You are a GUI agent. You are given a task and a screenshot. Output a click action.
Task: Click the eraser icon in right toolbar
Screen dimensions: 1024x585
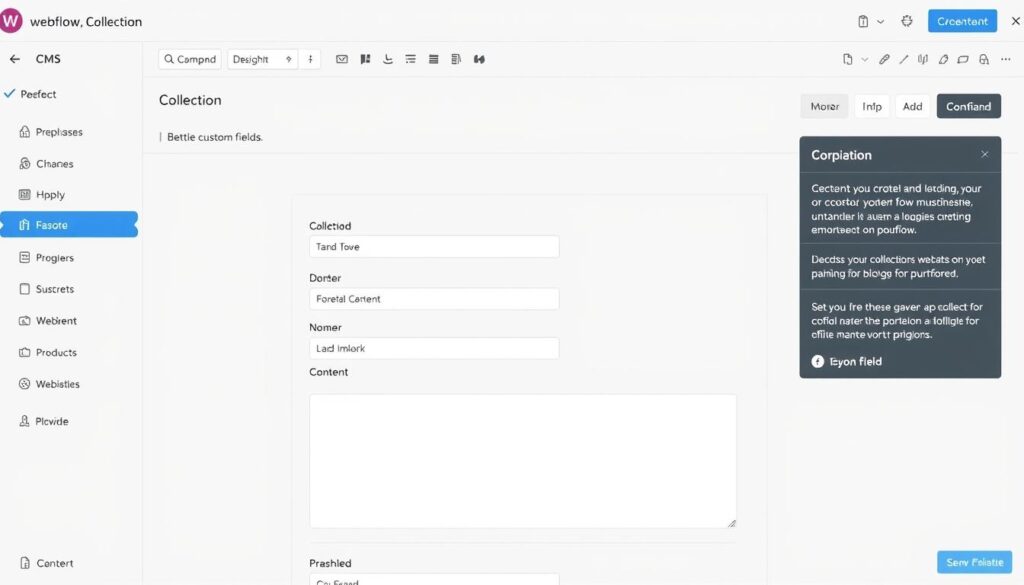click(942, 59)
